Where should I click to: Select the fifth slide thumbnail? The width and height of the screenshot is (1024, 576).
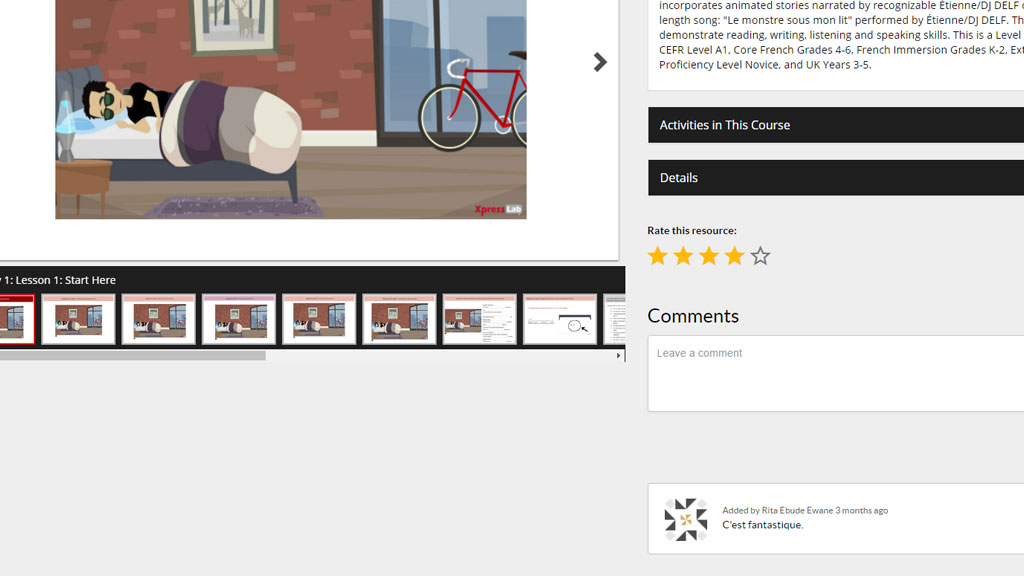point(319,319)
